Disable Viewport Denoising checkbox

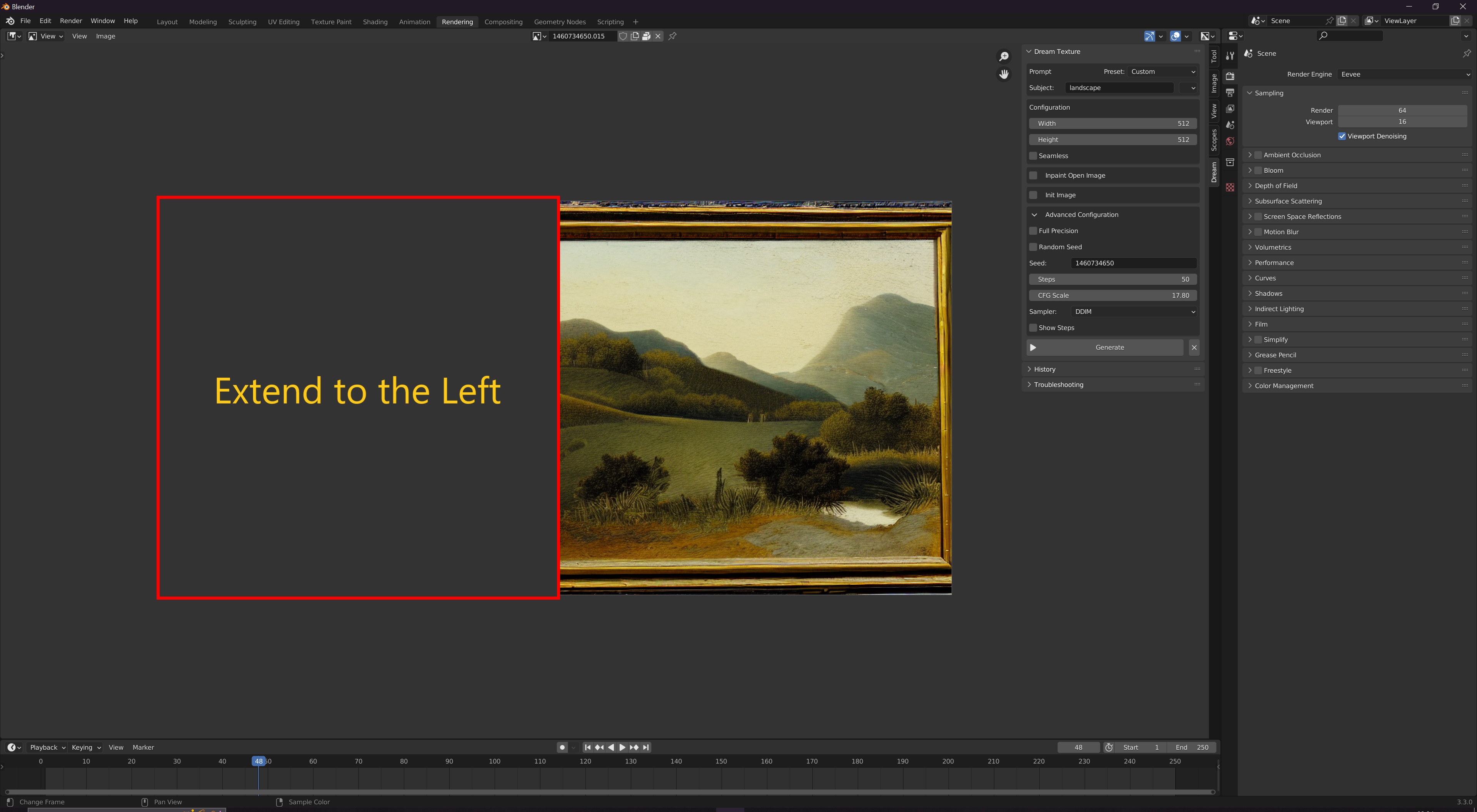click(1342, 137)
